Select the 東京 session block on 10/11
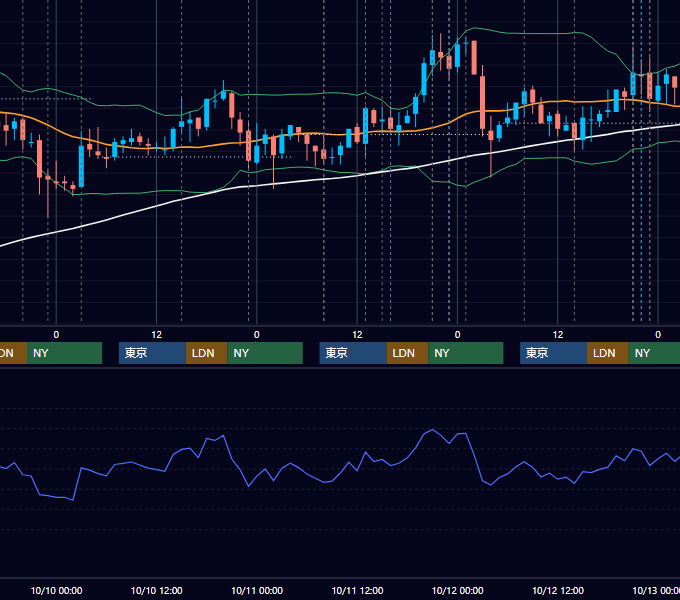680x600 pixels. tap(353, 353)
